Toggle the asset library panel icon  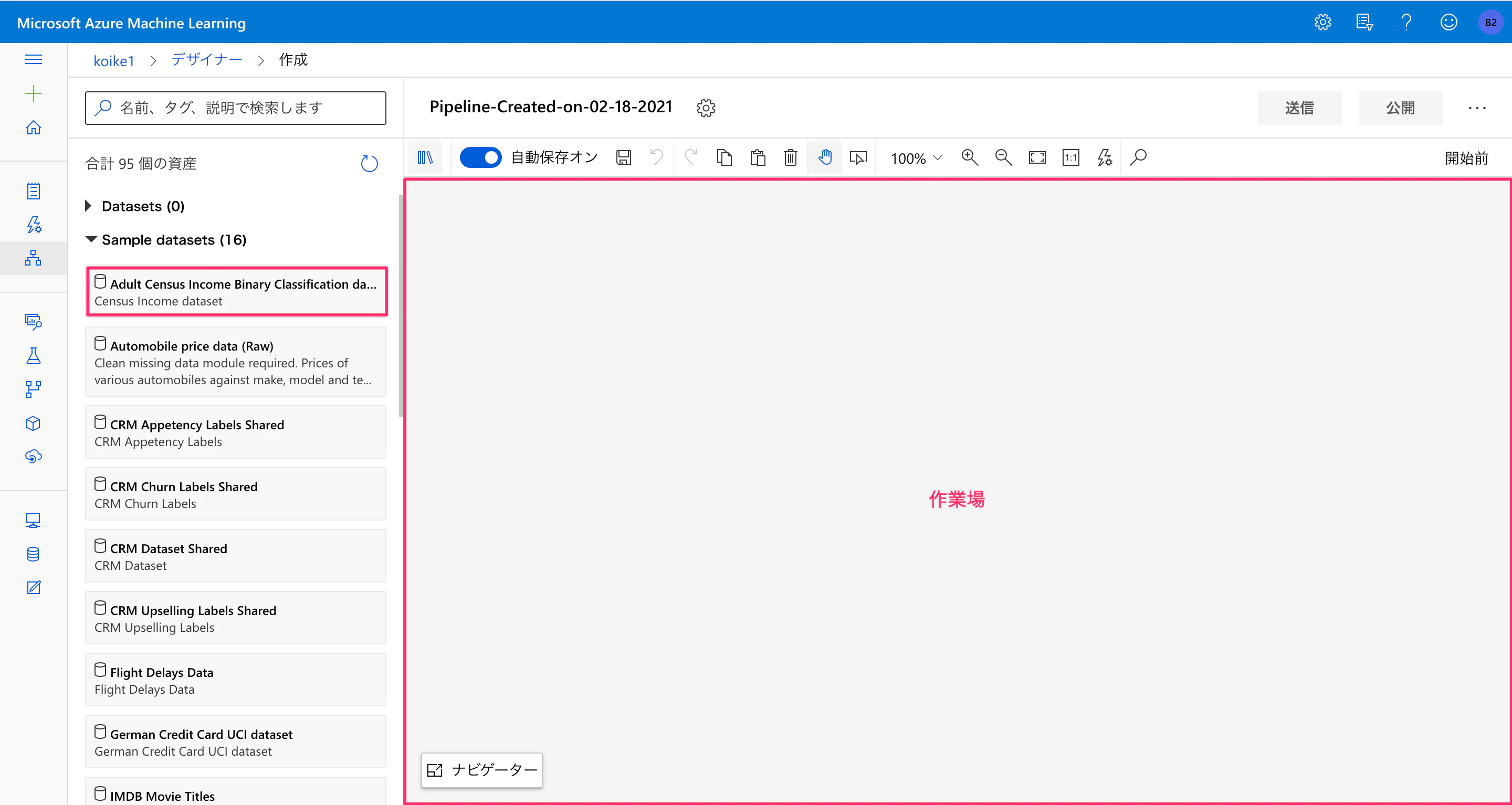[425, 157]
